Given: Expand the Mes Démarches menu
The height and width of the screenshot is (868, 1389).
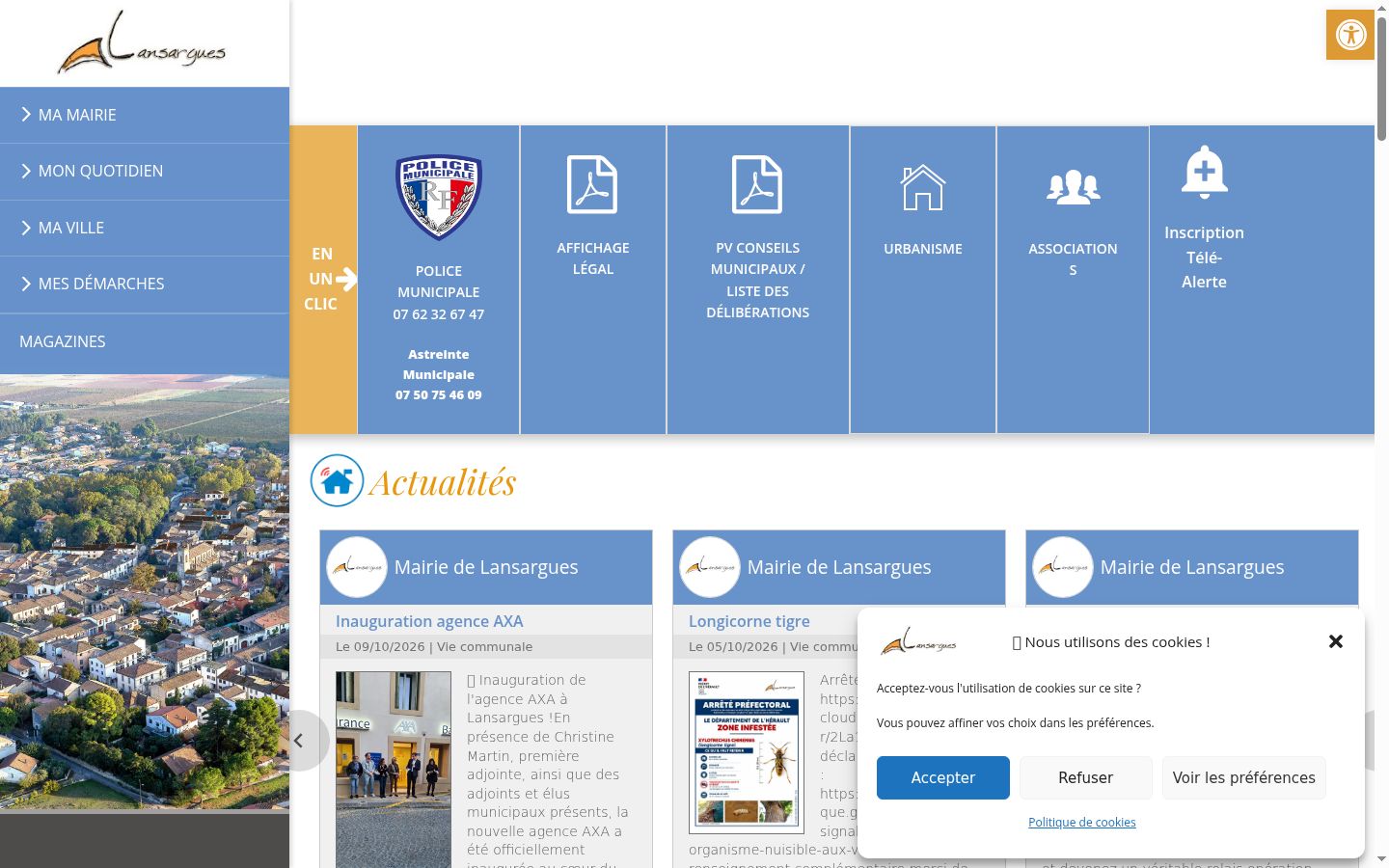Looking at the screenshot, I should click(145, 284).
